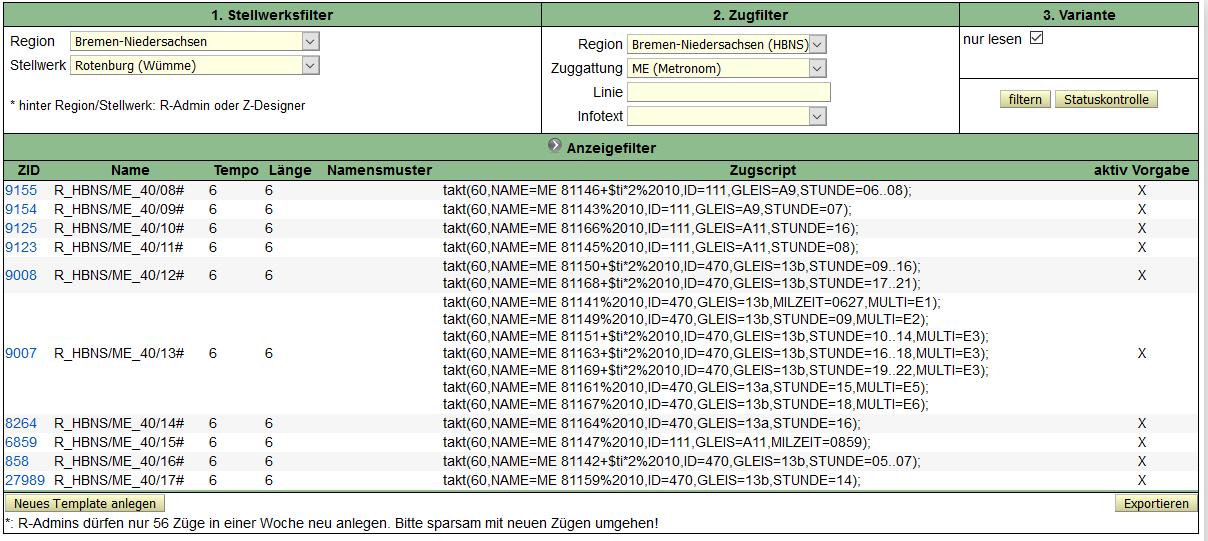Click the Statuskontrolle button
Image resolution: width=1208 pixels, height=541 pixels.
1105,100
